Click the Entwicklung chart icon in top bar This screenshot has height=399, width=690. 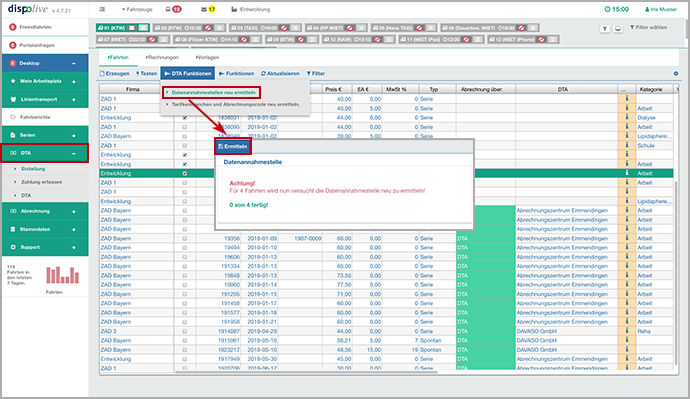pyautogui.click(x=234, y=9)
